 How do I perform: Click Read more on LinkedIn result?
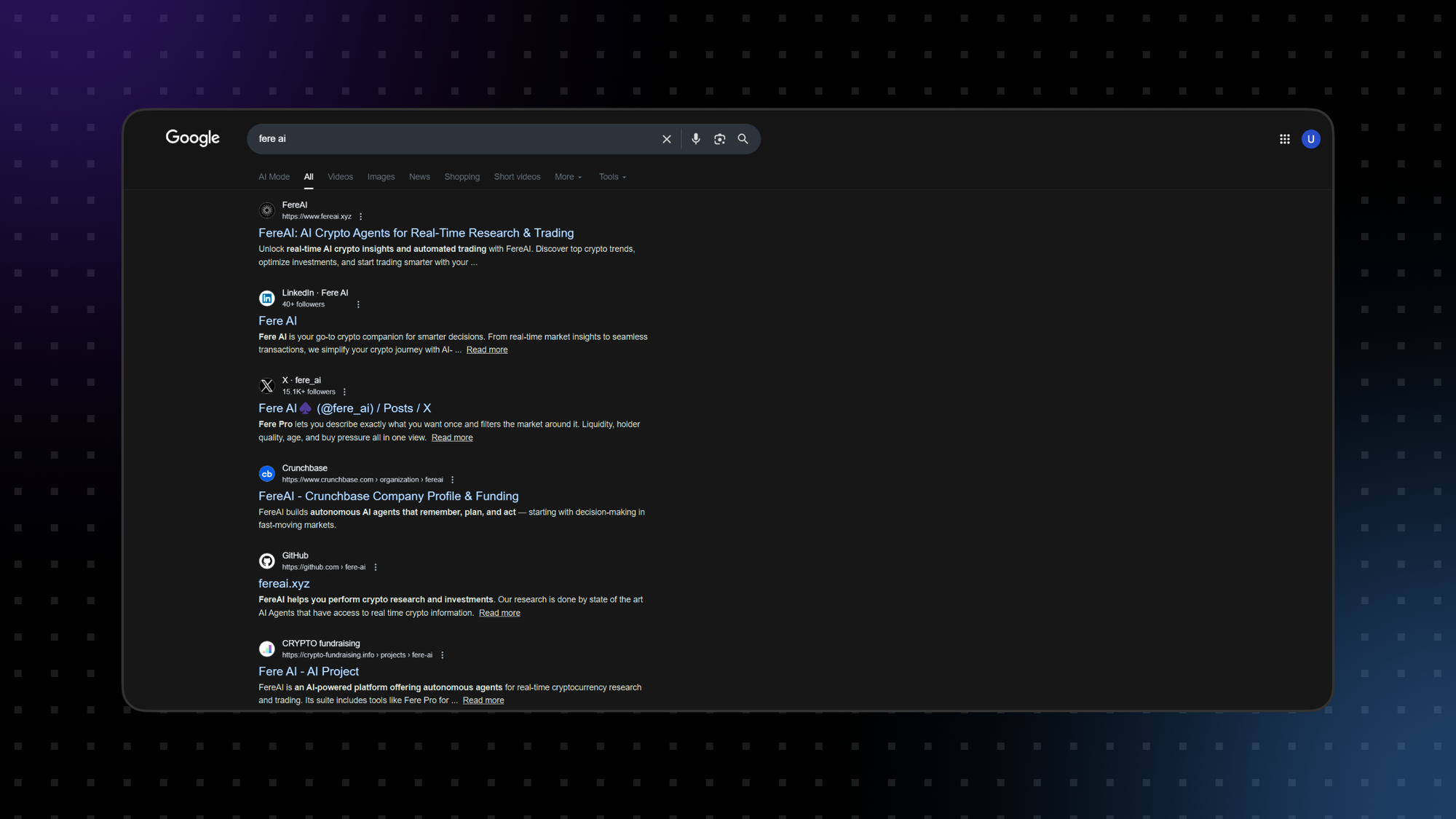(486, 349)
